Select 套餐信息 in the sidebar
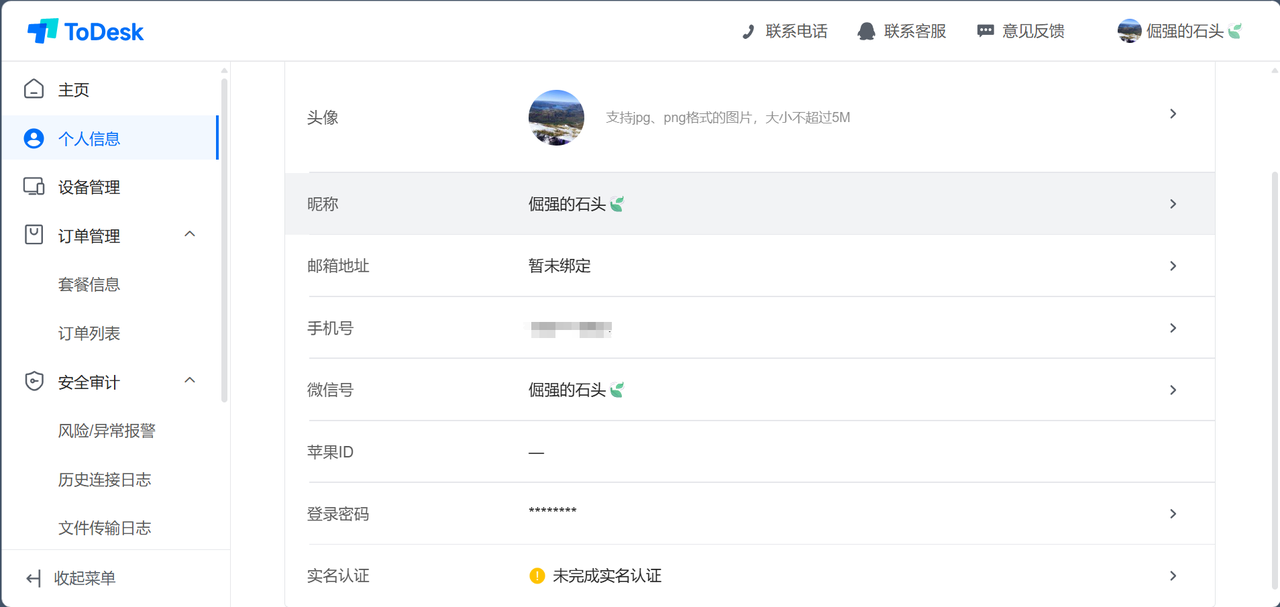 click(89, 285)
